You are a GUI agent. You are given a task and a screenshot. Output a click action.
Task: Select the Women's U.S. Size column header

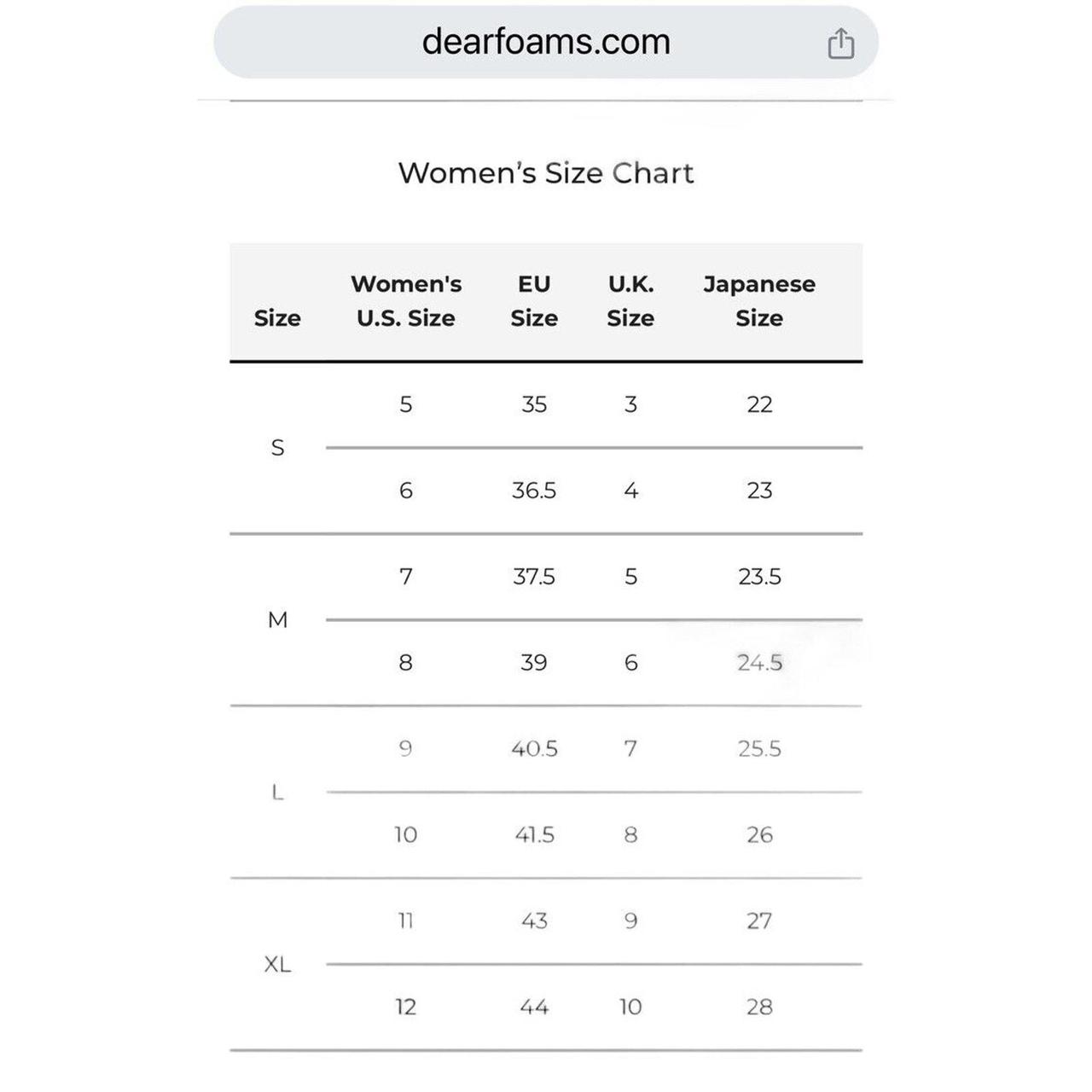[x=406, y=301]
